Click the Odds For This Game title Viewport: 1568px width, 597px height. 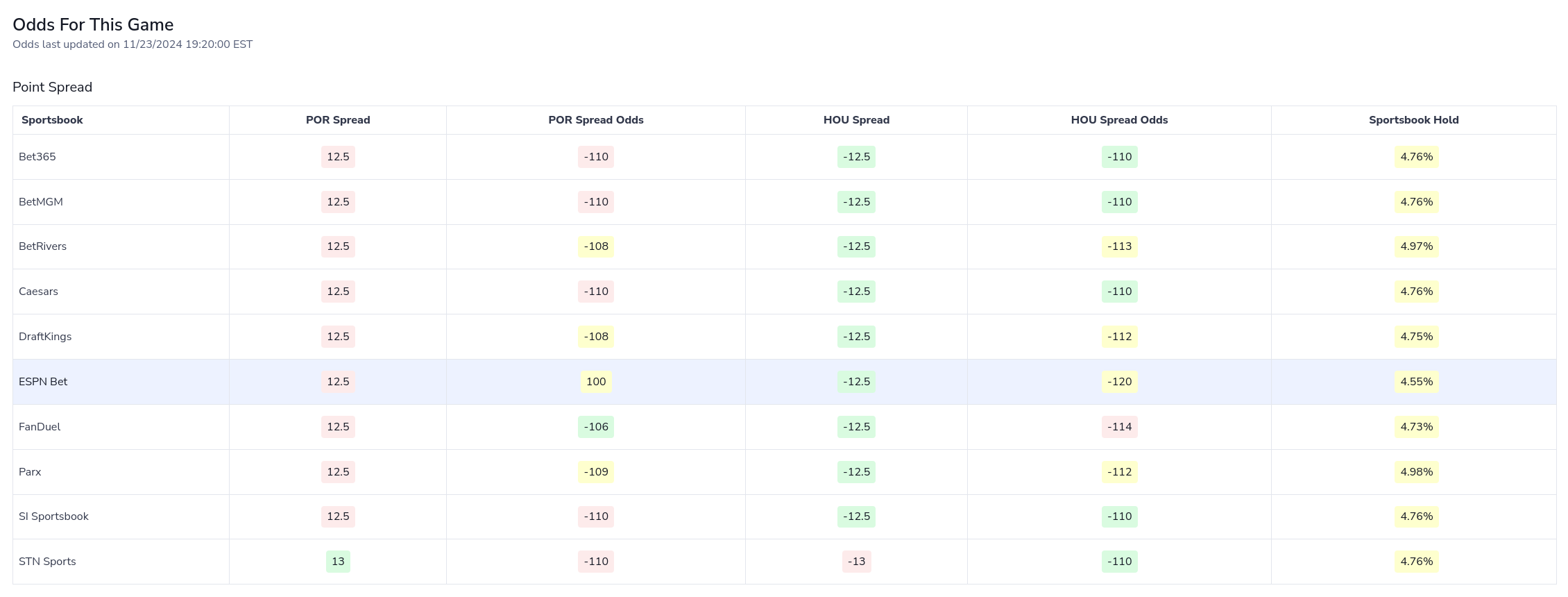pos(93,24)
